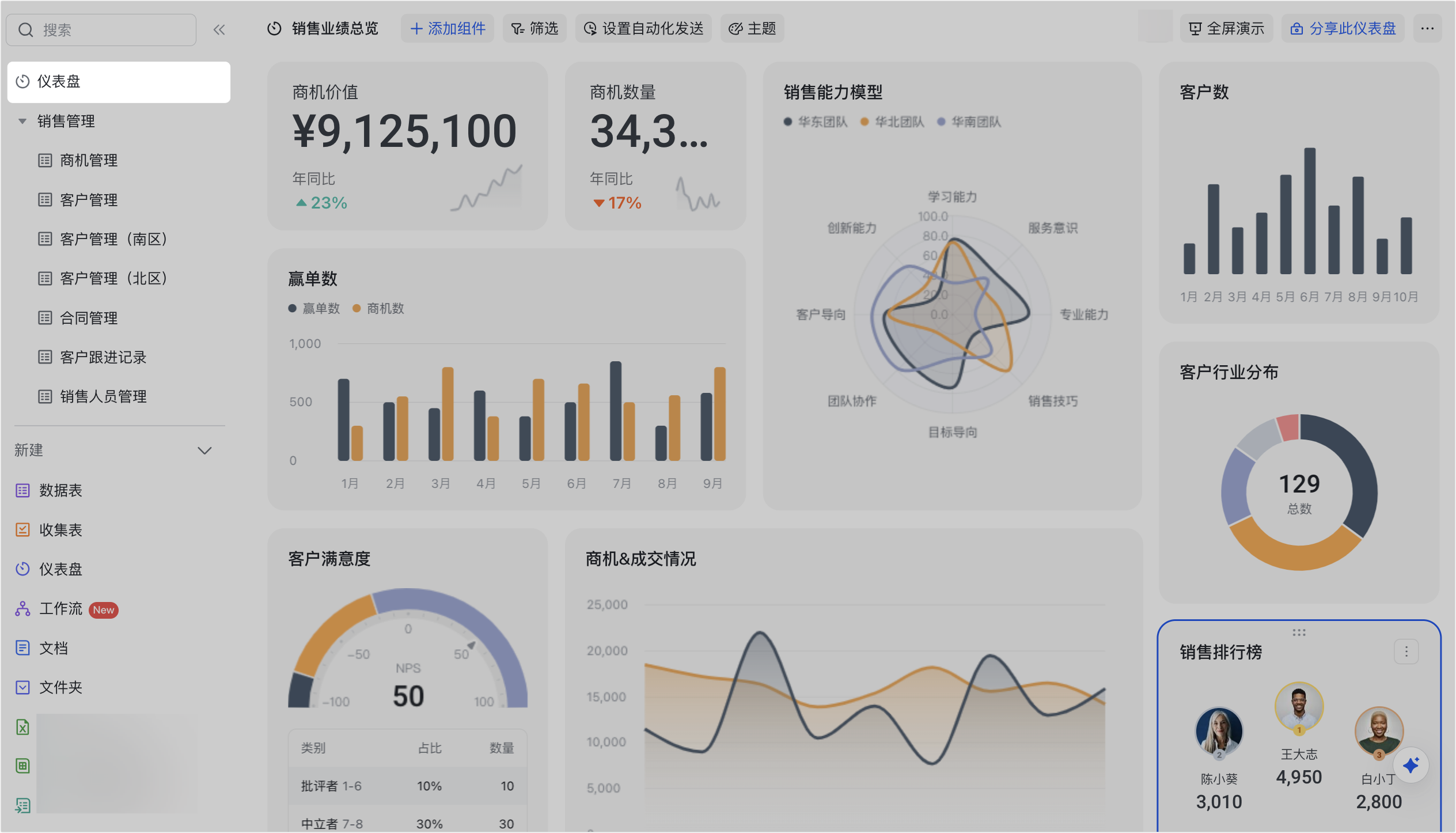Viewport: 1456px width, 833px height.
Task: Click the 批评者 1-6 table row
Action: coord(408,786)
